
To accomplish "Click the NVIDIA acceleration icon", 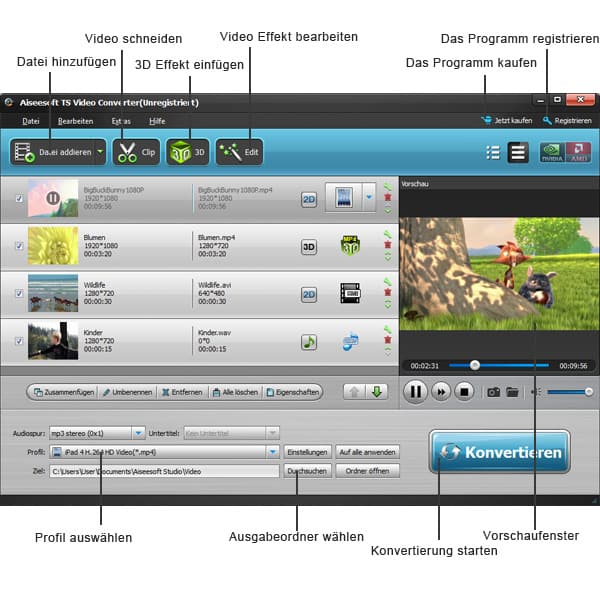I will coord(552,152).
